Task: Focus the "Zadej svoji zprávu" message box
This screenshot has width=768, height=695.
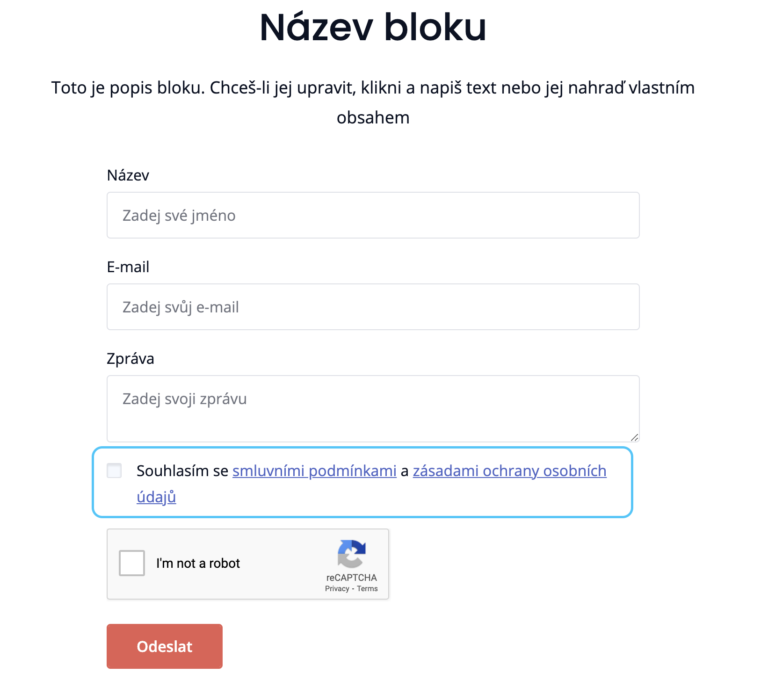Action: coord(373,408)
